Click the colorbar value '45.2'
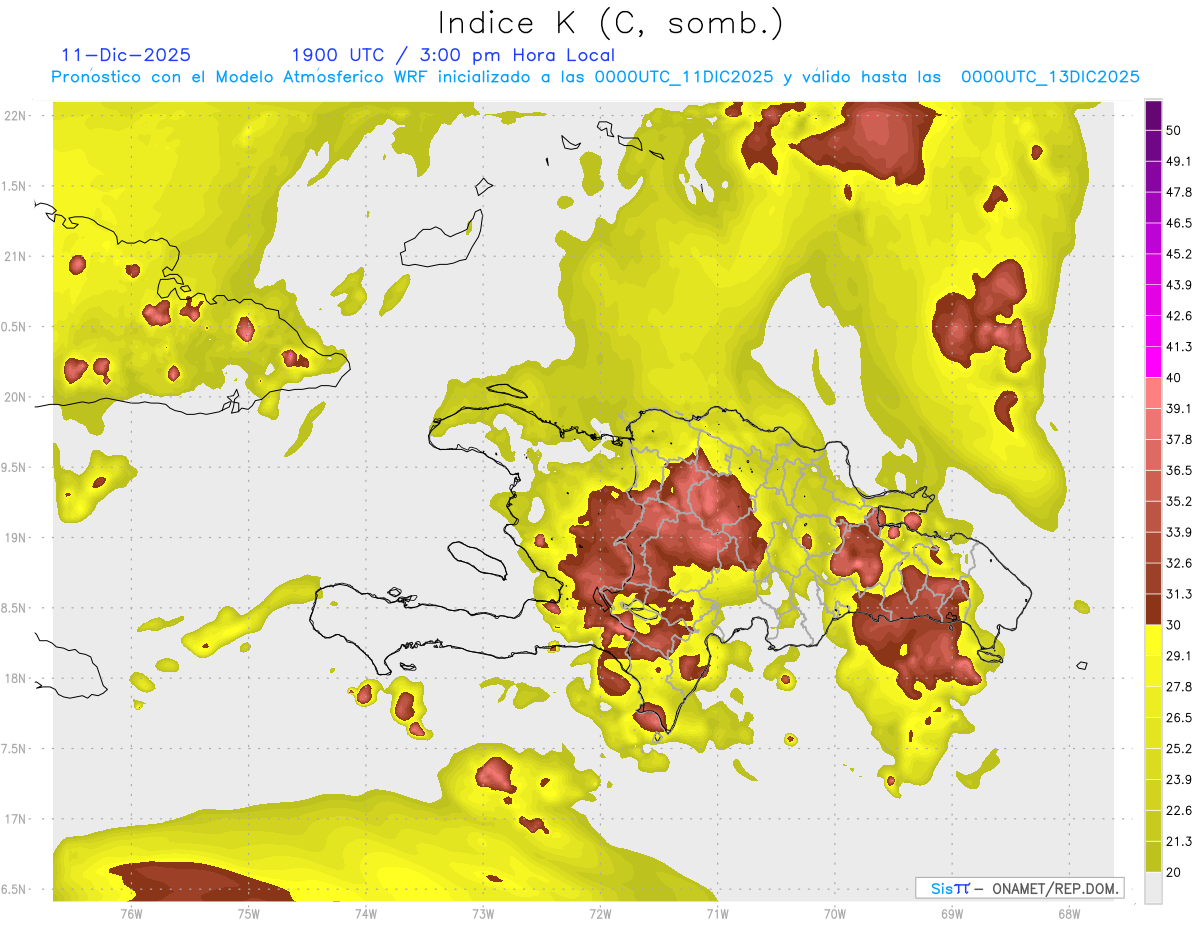1200x927 pixels. click(x=1179, y=254)
